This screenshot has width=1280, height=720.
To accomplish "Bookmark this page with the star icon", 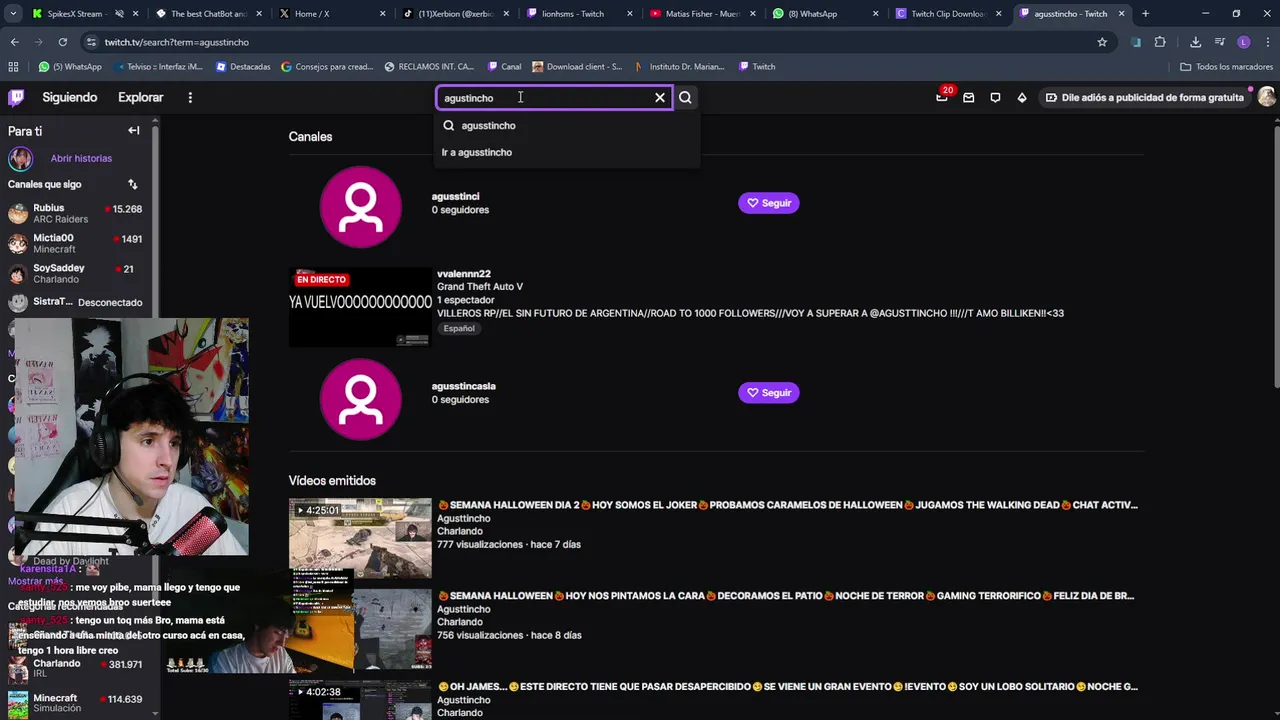I will click(1102, 42).
